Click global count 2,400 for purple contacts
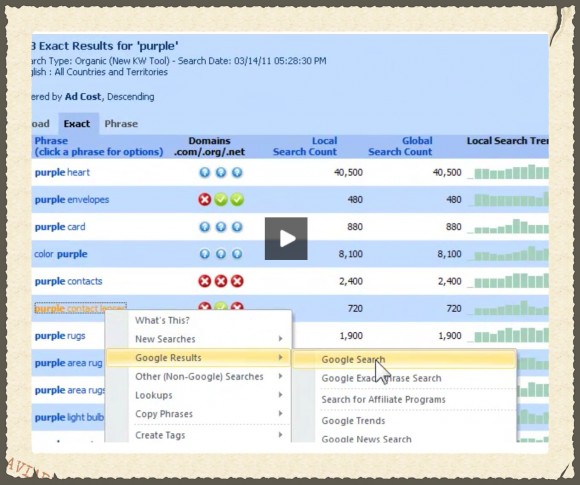This screenshot has width=580, height=485. [449, 281]
